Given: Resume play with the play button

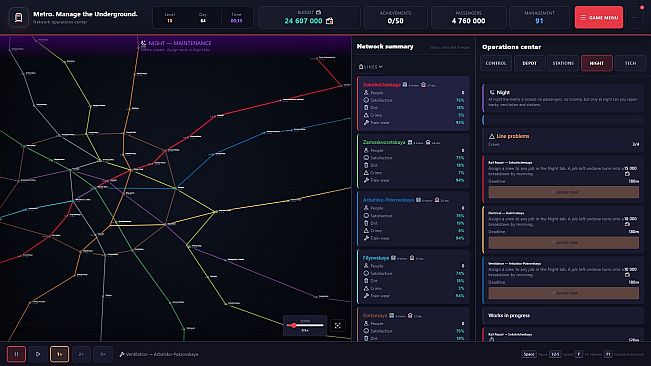Looking at the screenshot, I should (38, 354).
